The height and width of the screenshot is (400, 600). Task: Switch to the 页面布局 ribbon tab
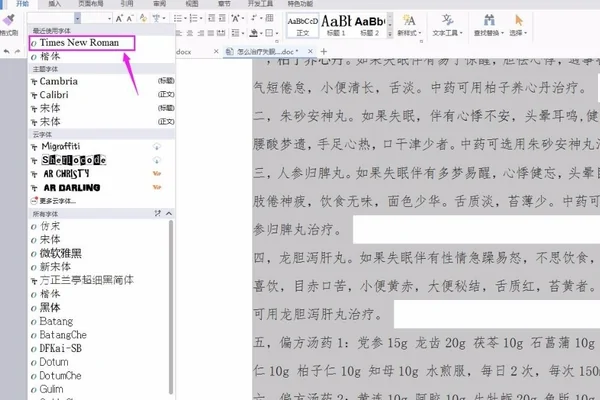coord(91,4)
